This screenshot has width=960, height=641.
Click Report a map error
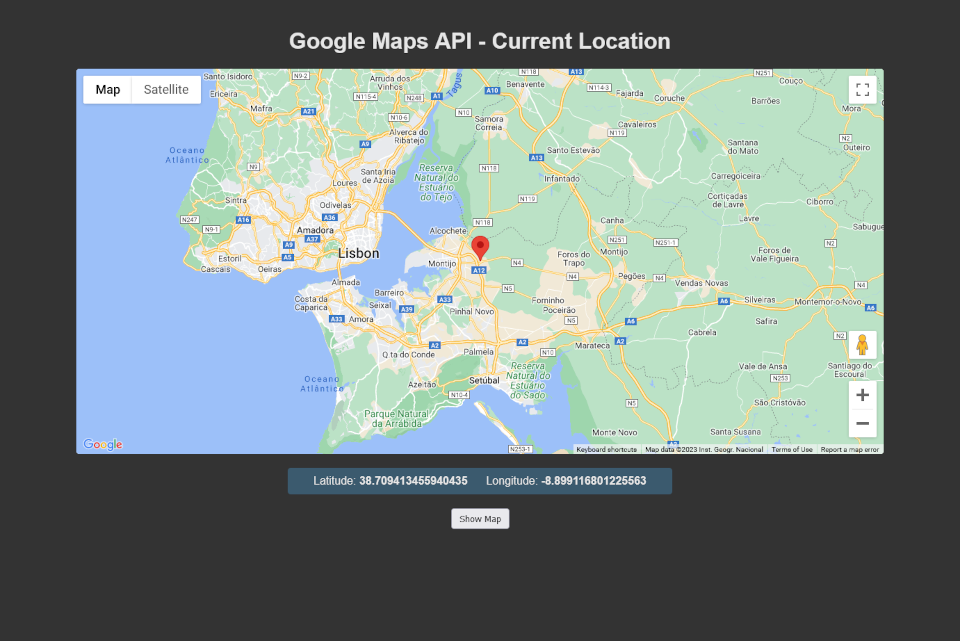[848, 449]
